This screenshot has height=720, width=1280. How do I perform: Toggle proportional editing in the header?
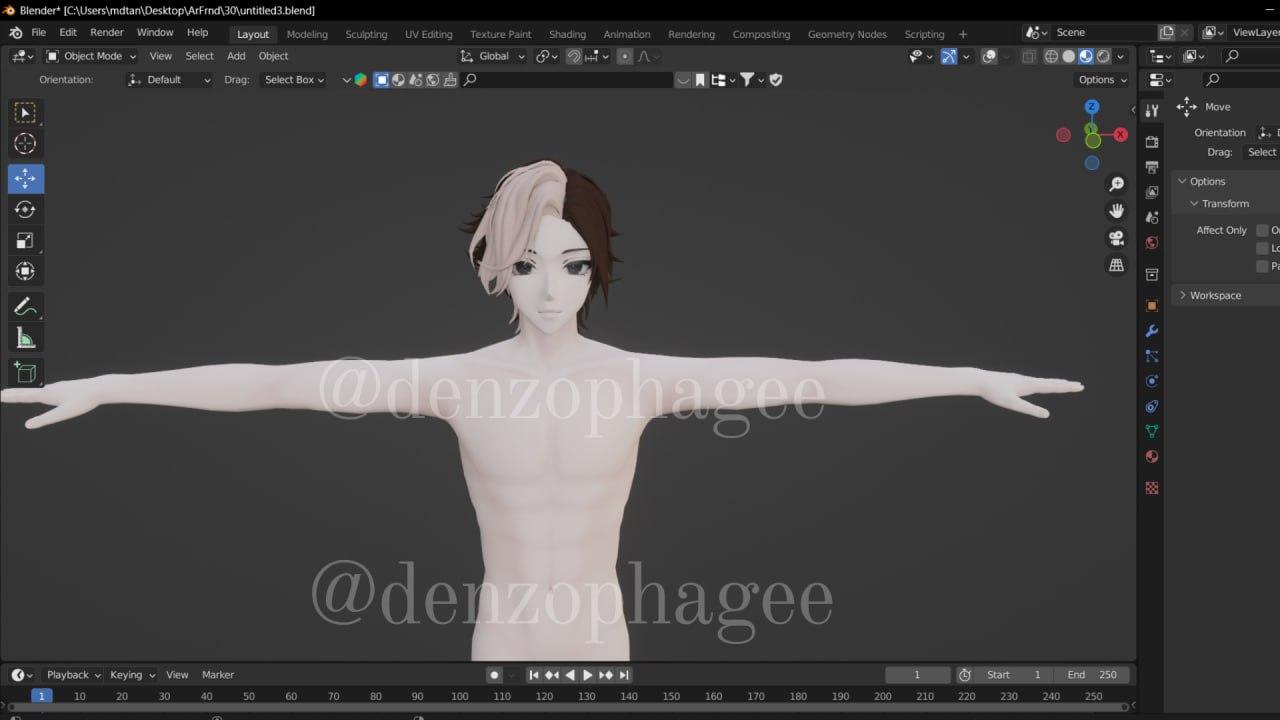point(625,57)
